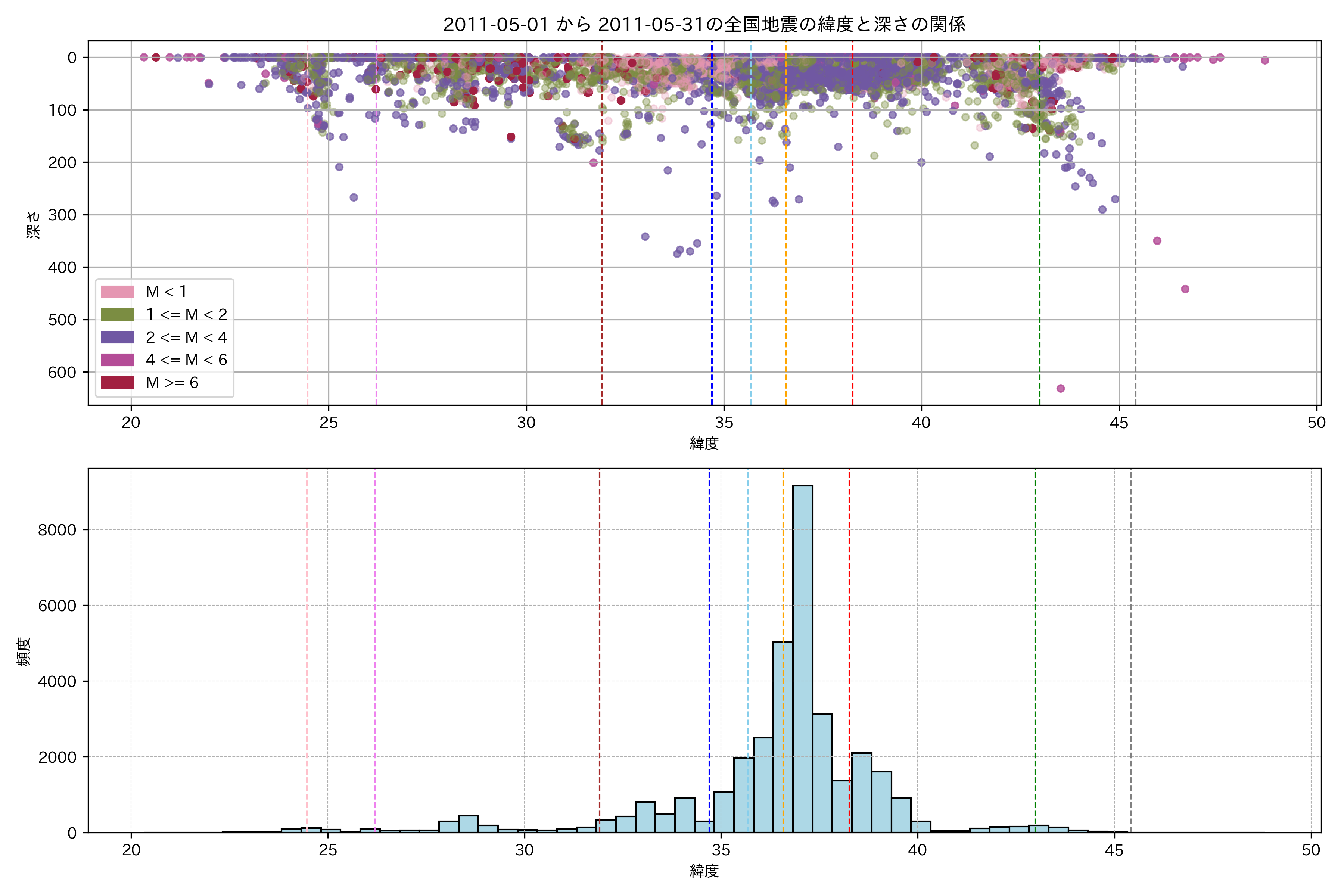This screenshot has height=896, width=1344.
Task: Click the deepest earthquake point near 630 depth
Action: coord(1061,389)
